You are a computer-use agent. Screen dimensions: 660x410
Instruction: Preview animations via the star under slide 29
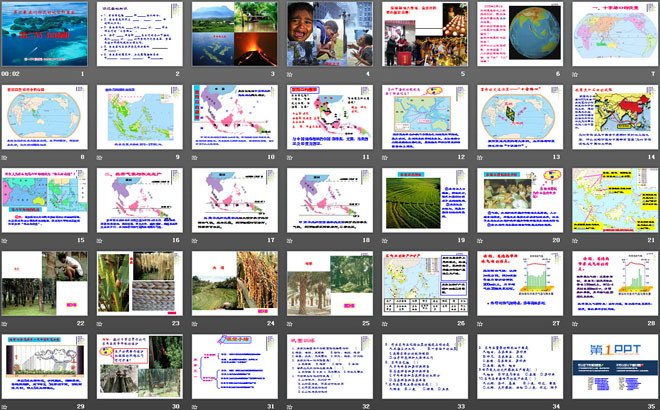[6, 407]
